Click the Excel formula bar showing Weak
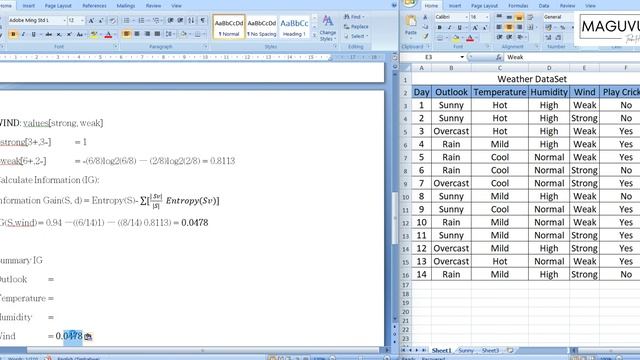 point(571,57)
